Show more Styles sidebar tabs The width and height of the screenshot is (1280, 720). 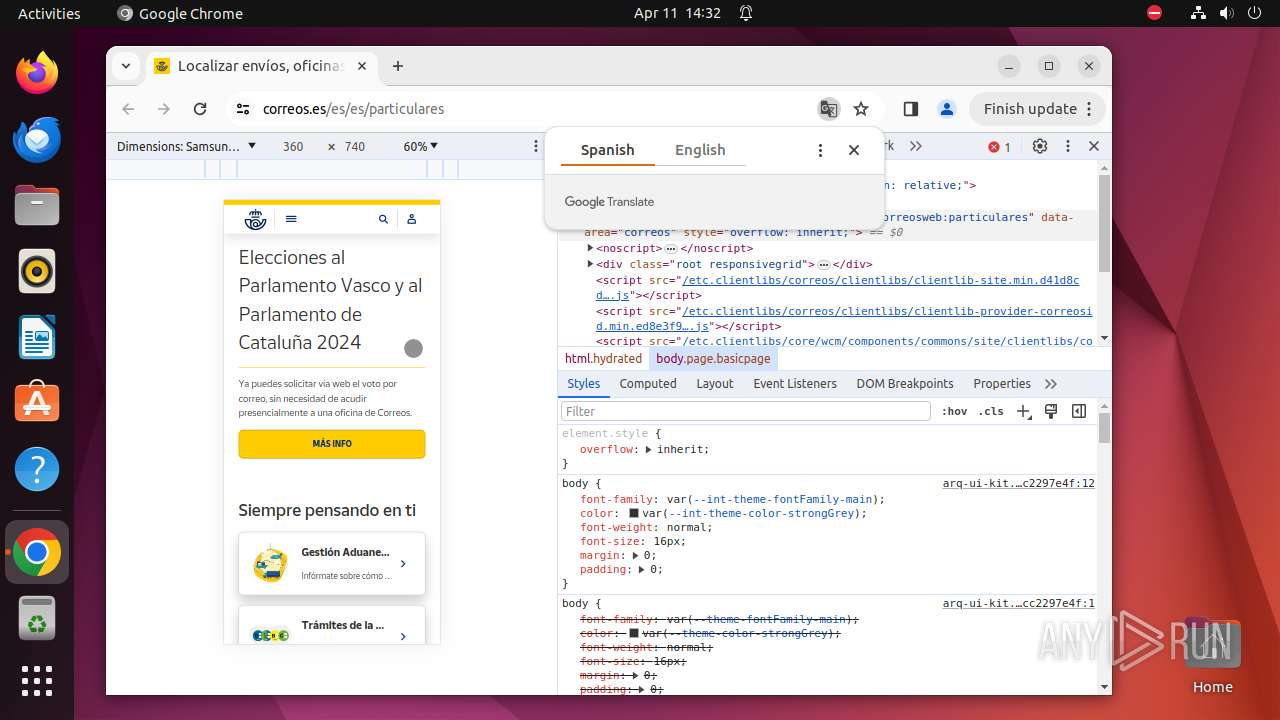1051,384
